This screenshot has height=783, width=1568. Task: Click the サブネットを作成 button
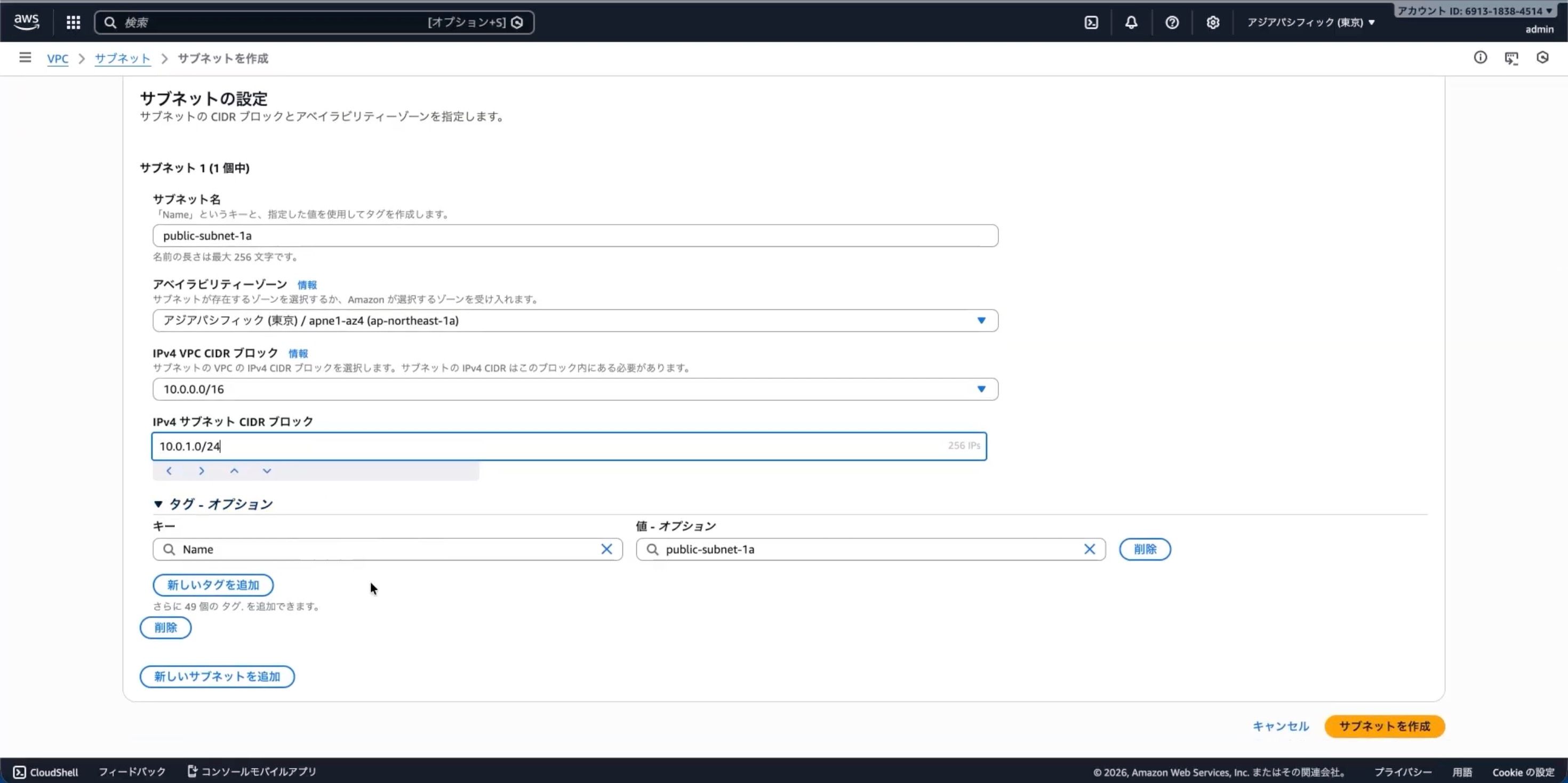point(1383,726)
